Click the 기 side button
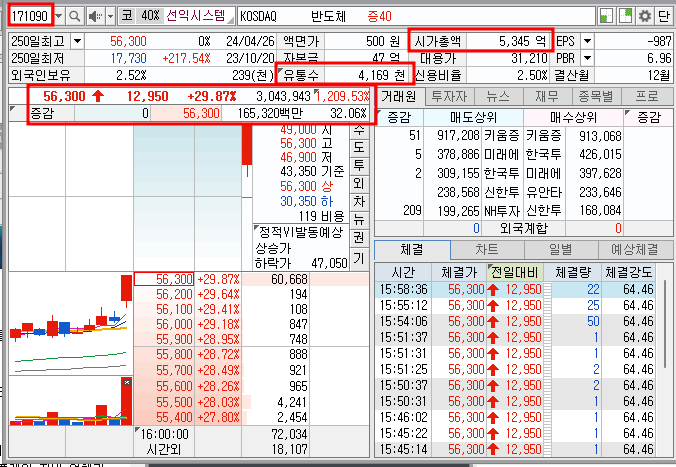The height and width of the screenshot is (467, 676). pyautogui.click(x=359, y=258)
